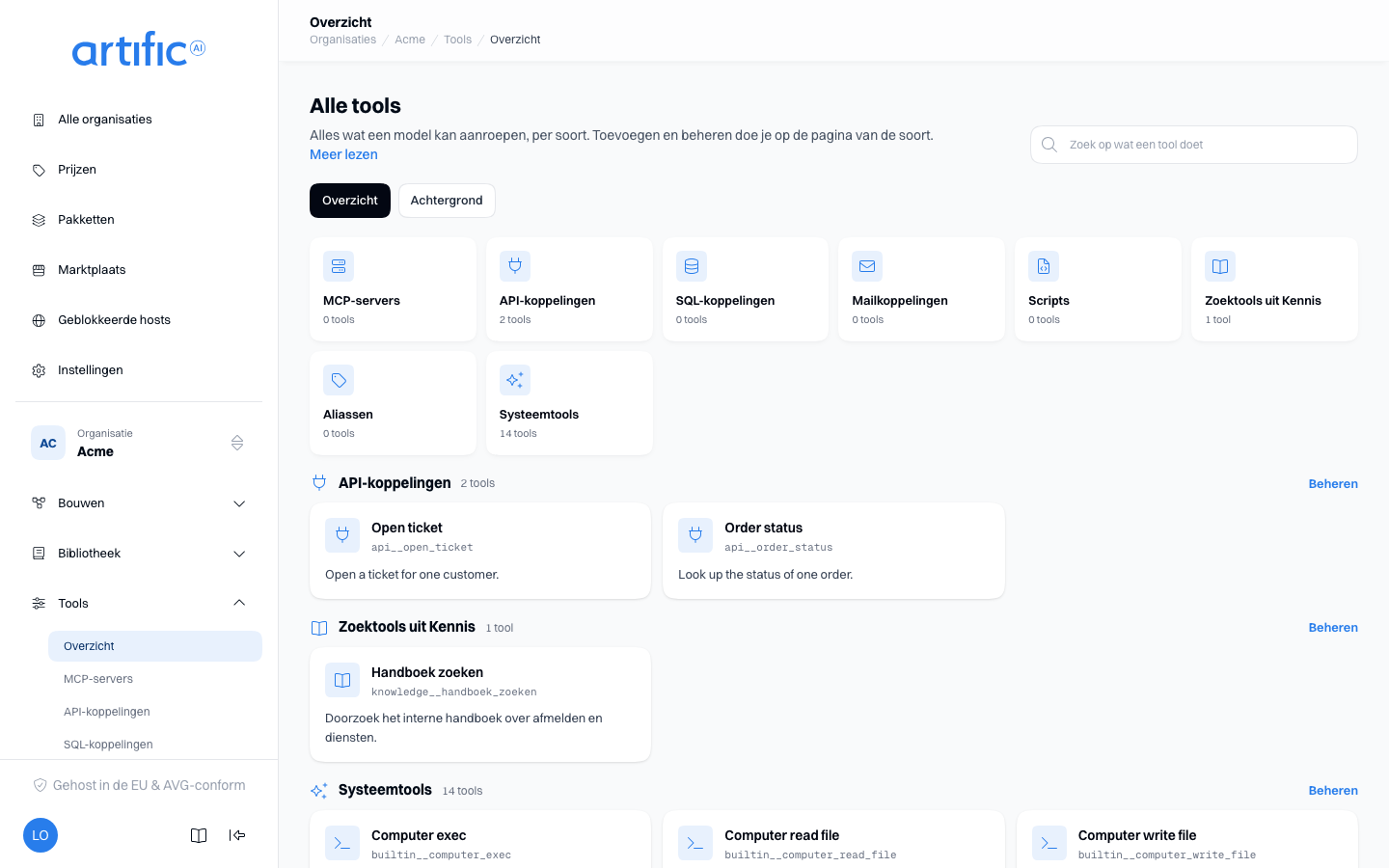Open Geblokkeerde hosts
The width and height of the screenshot is (1389, 868).
pyautogui.click(x=139, y=320)
